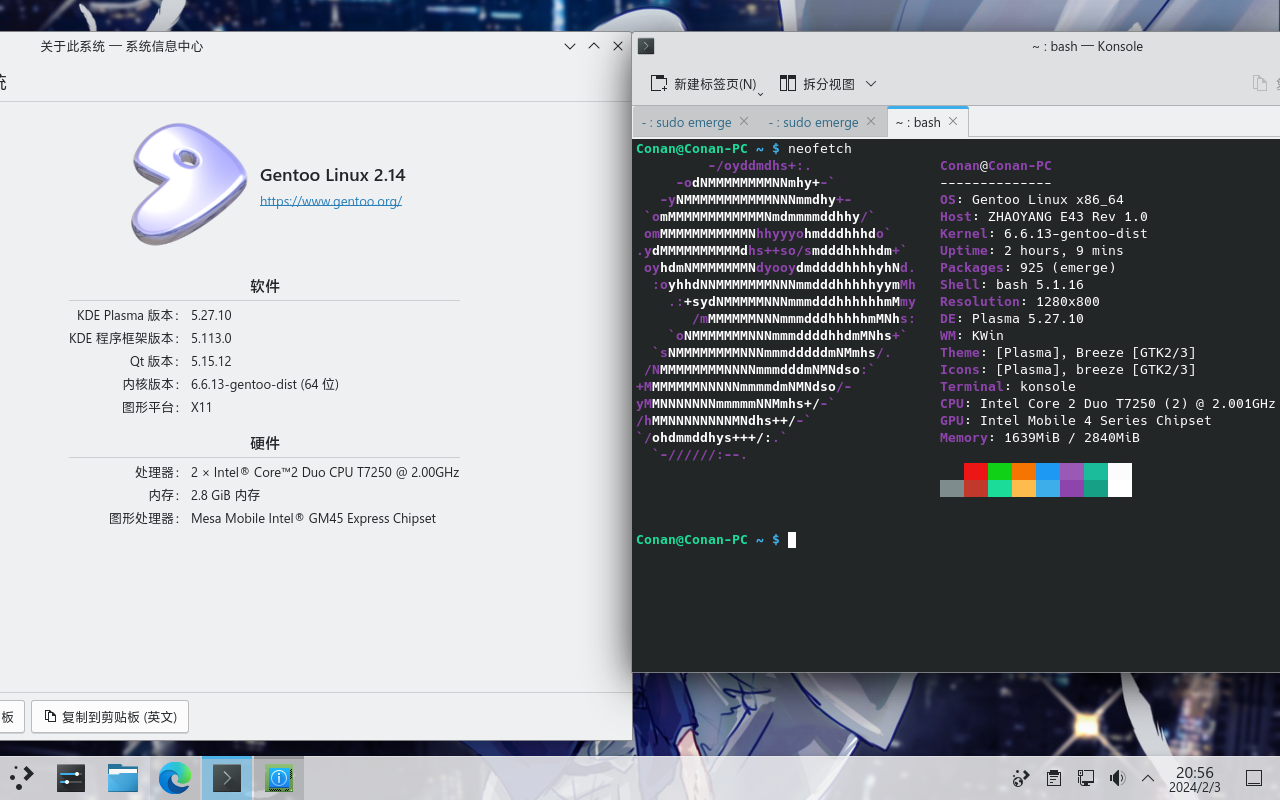Expand hidden system tray icons arrow
The image size is (1280, 800).
1148,778
